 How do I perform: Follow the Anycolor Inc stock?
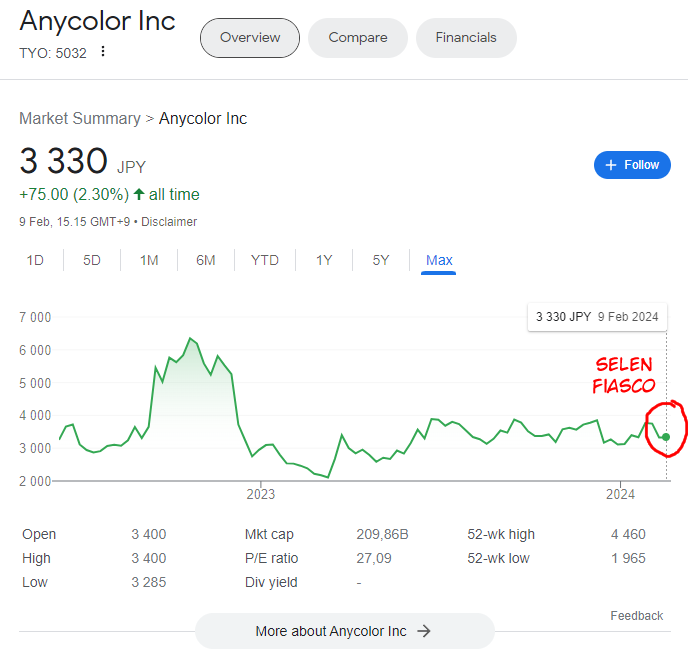[x=632, y=165]
